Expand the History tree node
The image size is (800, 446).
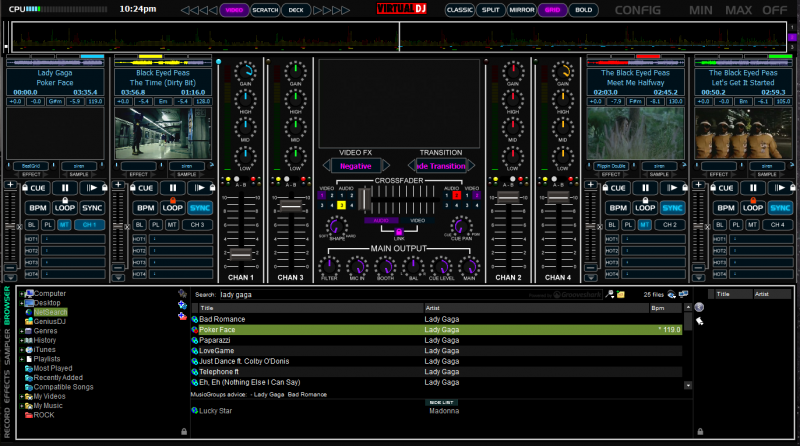tap(21, 340)
